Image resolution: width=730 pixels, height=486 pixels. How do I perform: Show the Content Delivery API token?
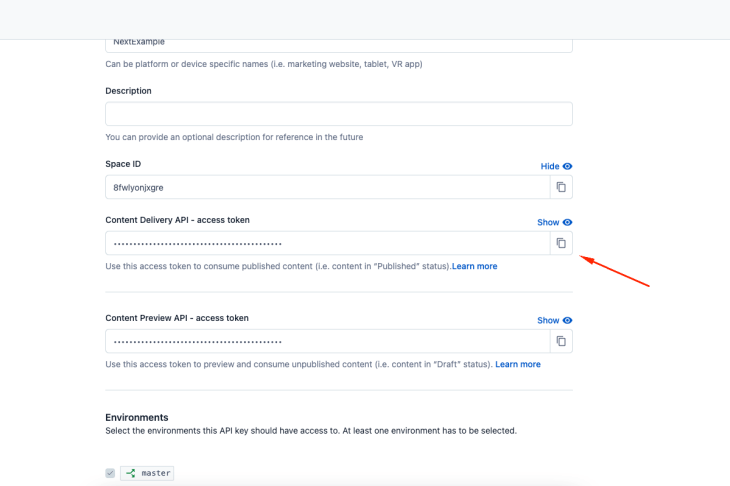click(x=554, y=222)
